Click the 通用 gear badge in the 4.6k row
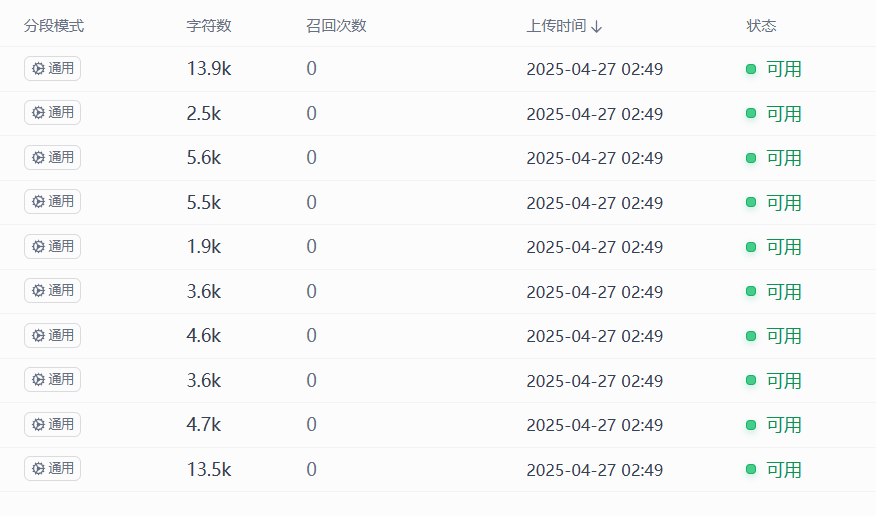Image resolution: width=876 pixels, height=516 pixels. pos(53,335)
